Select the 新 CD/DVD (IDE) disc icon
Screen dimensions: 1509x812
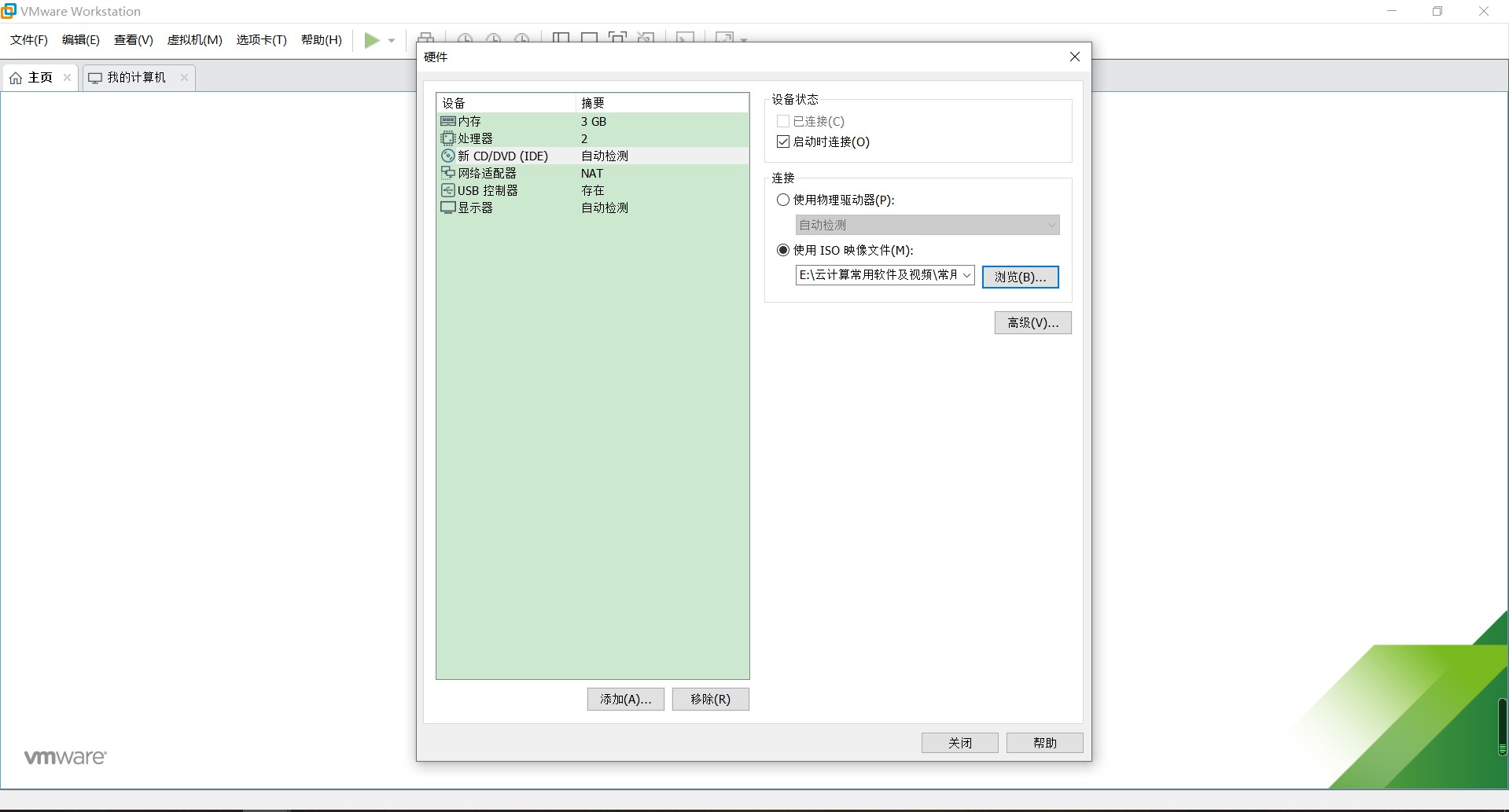448,156
